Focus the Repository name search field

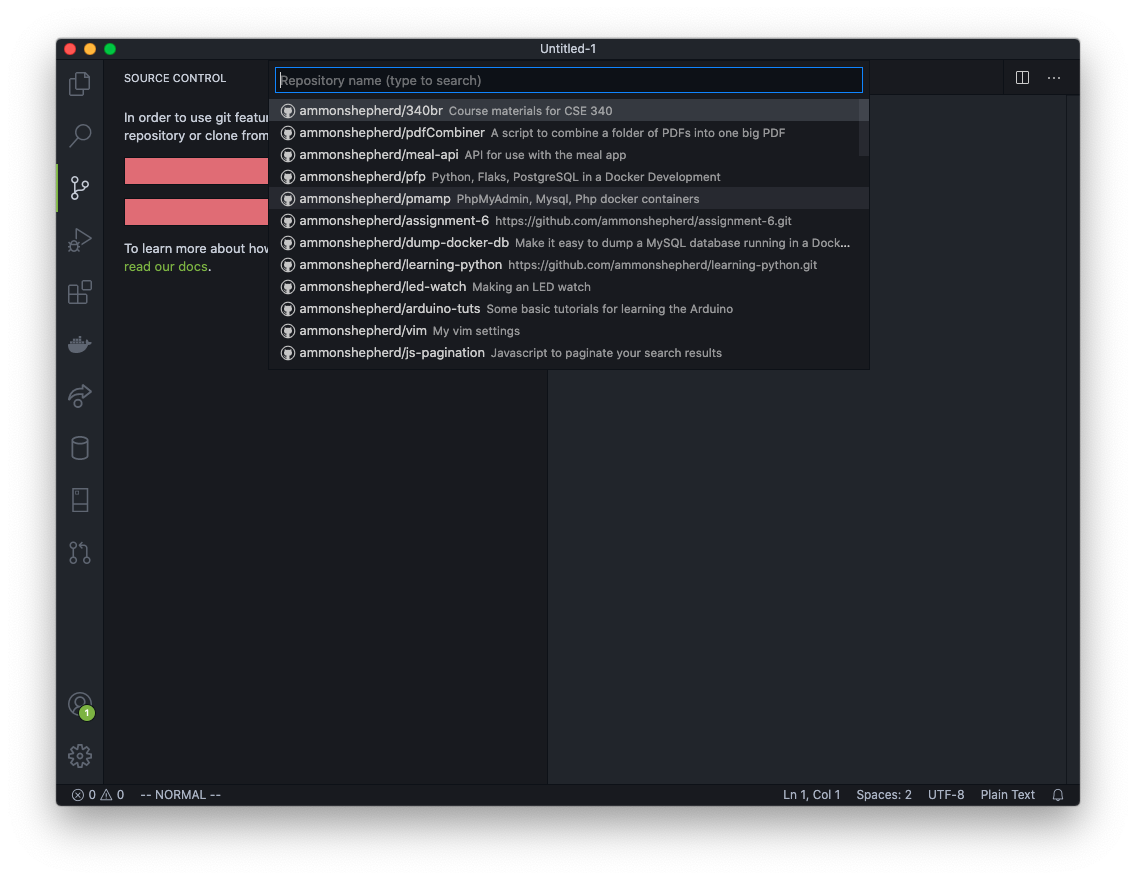[x=569, y=80]
